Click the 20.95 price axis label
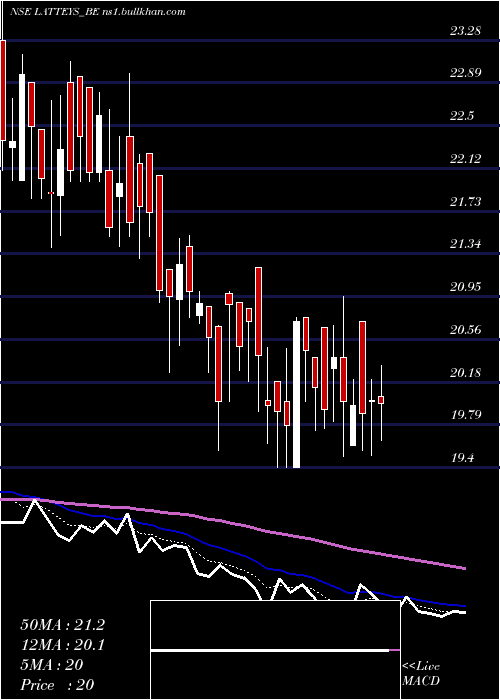 (x=465, y=287)
